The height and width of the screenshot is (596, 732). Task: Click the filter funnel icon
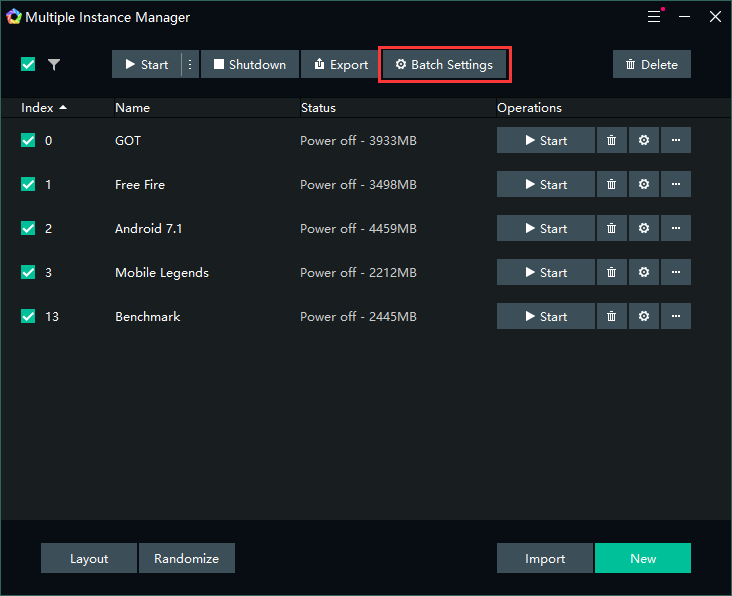tap(54, 65)
